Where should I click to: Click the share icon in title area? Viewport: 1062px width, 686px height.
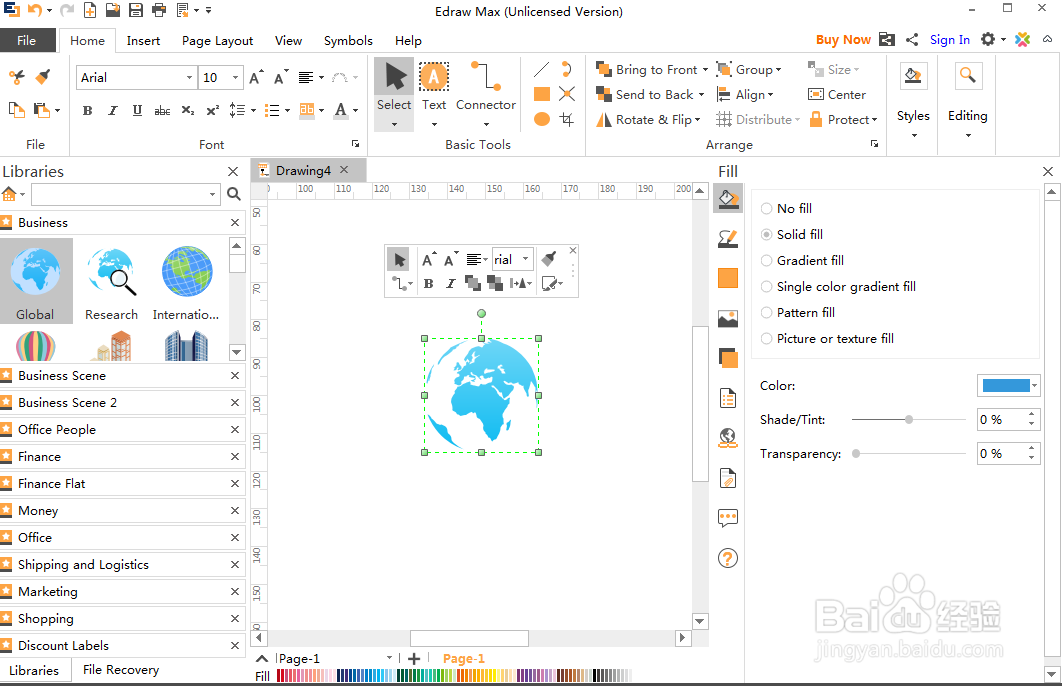pos(912,39)
